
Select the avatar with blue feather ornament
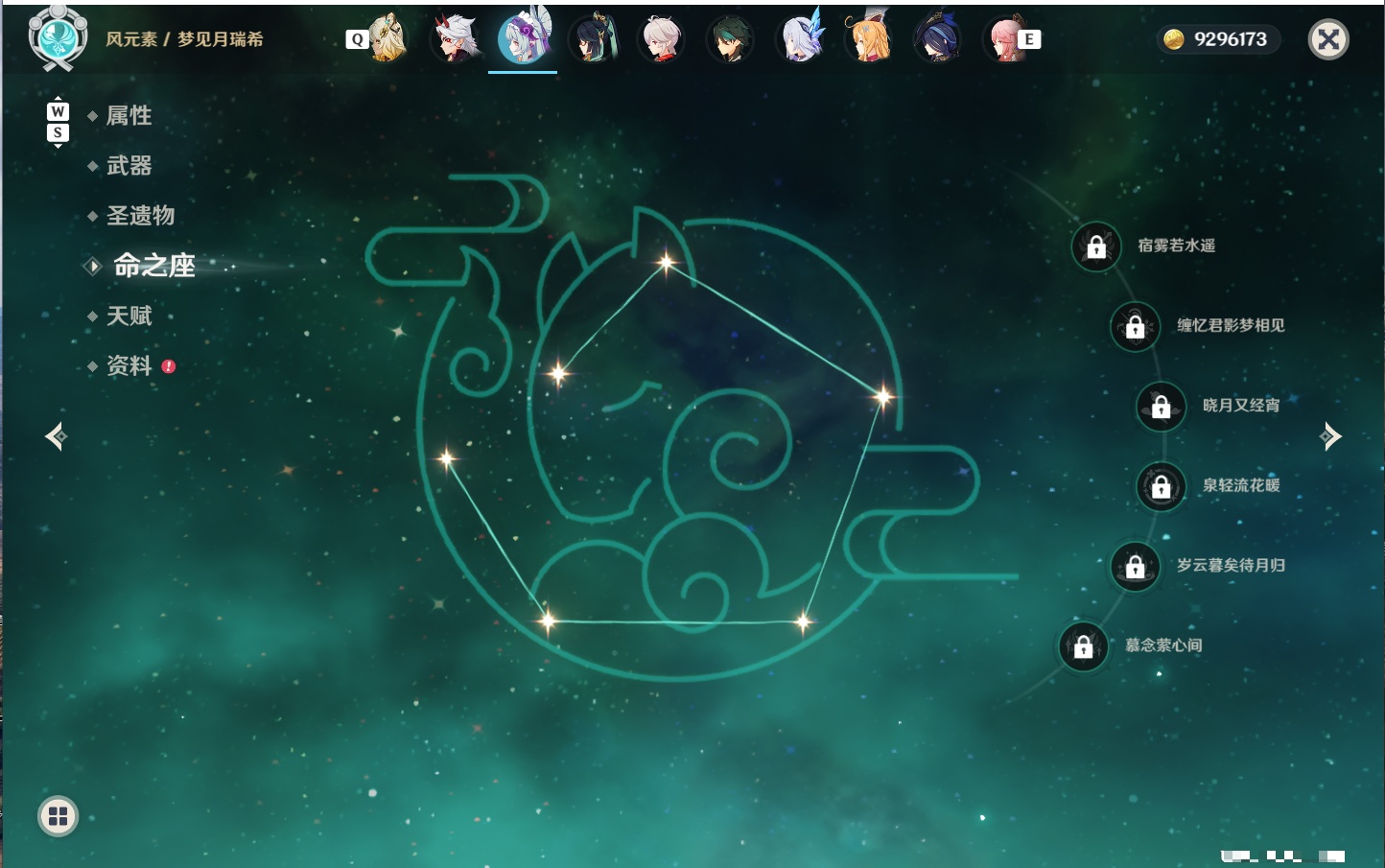point(800,38)
